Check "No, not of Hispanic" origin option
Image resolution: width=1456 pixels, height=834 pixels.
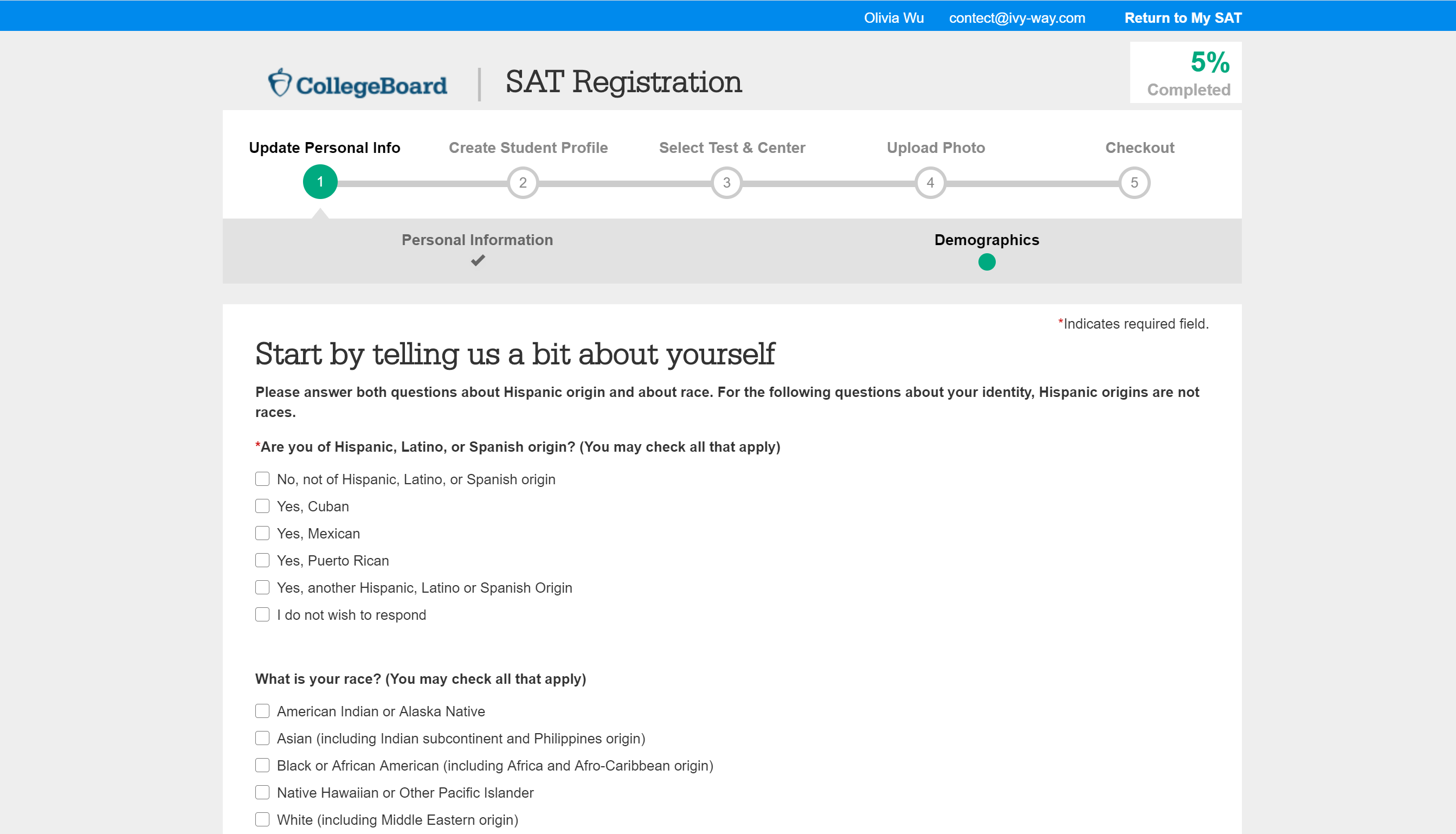262,479
